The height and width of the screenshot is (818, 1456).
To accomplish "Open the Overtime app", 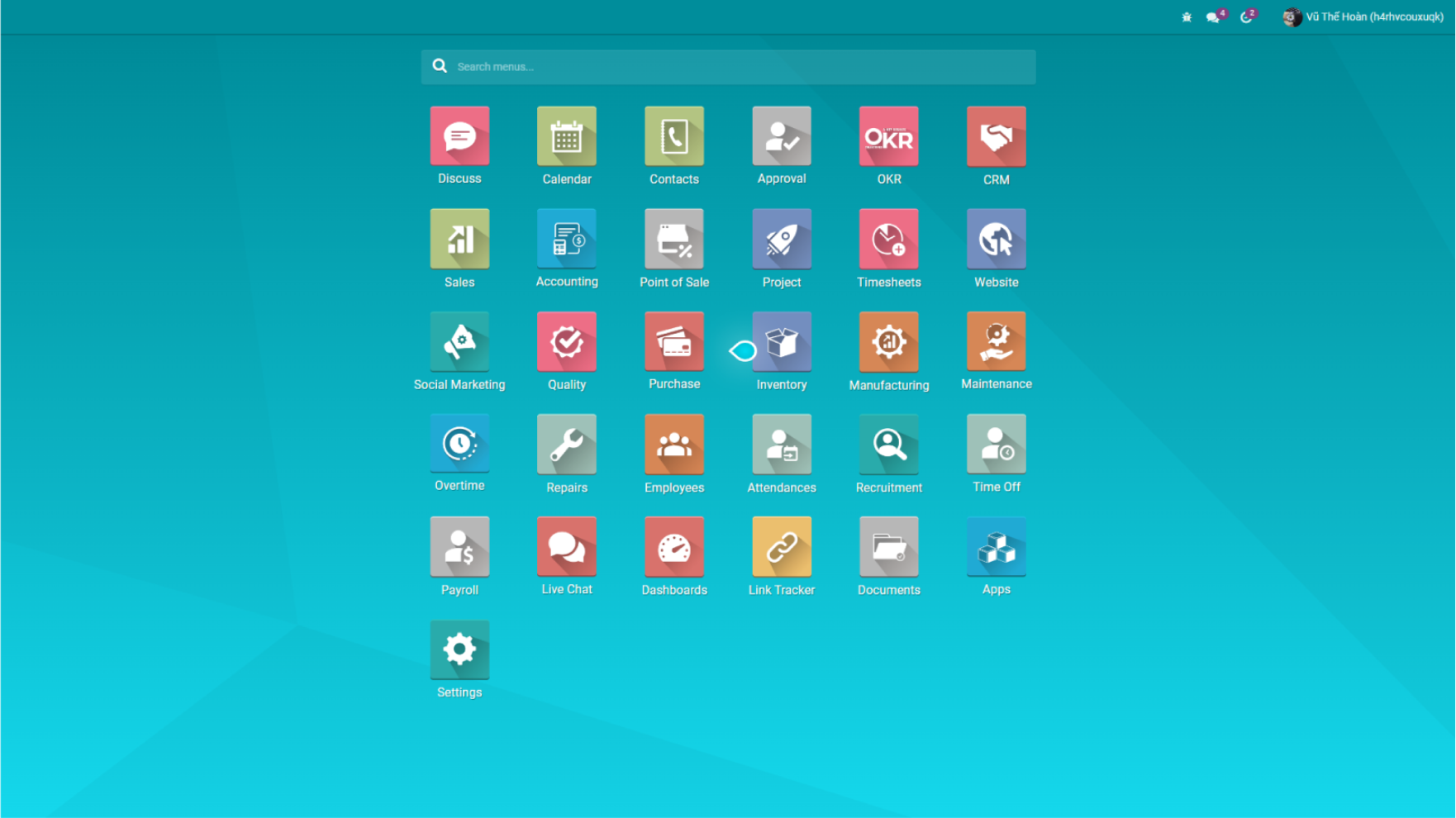I will 459,444.
